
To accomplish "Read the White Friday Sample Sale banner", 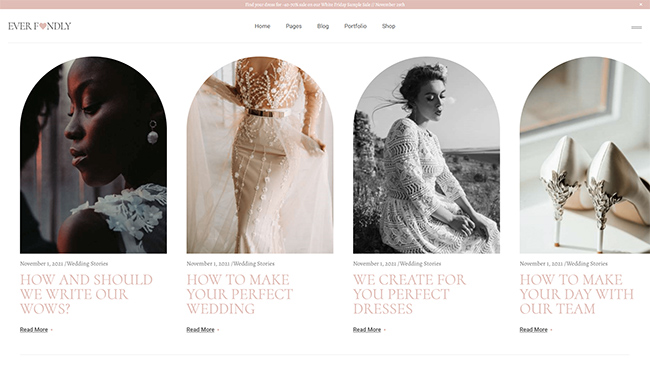I will pyautogui.click(x=325, y=5).
